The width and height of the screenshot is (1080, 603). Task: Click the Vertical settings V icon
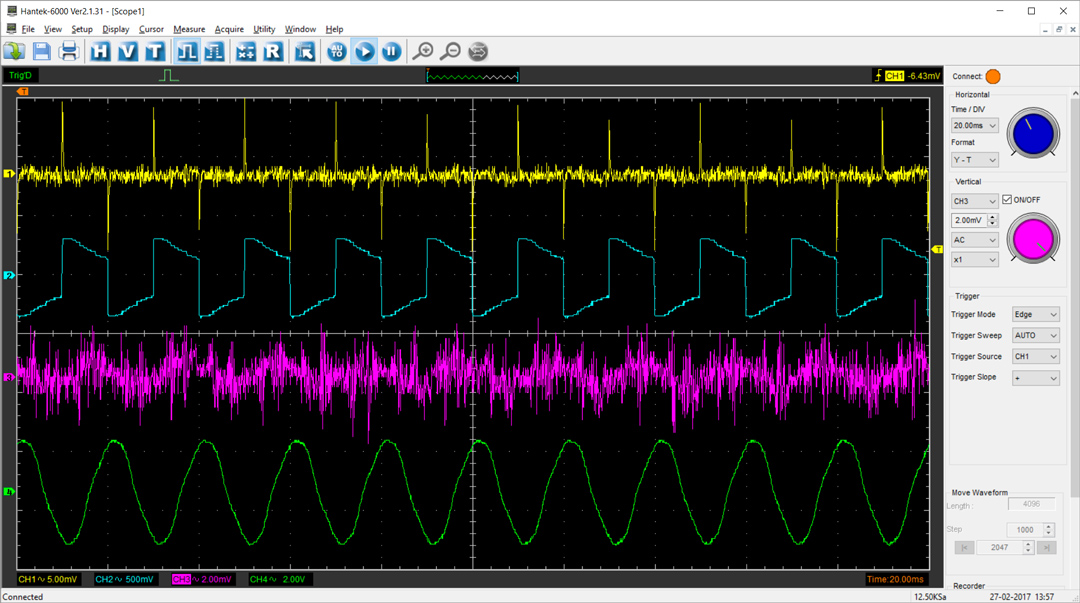click(127, 51)
